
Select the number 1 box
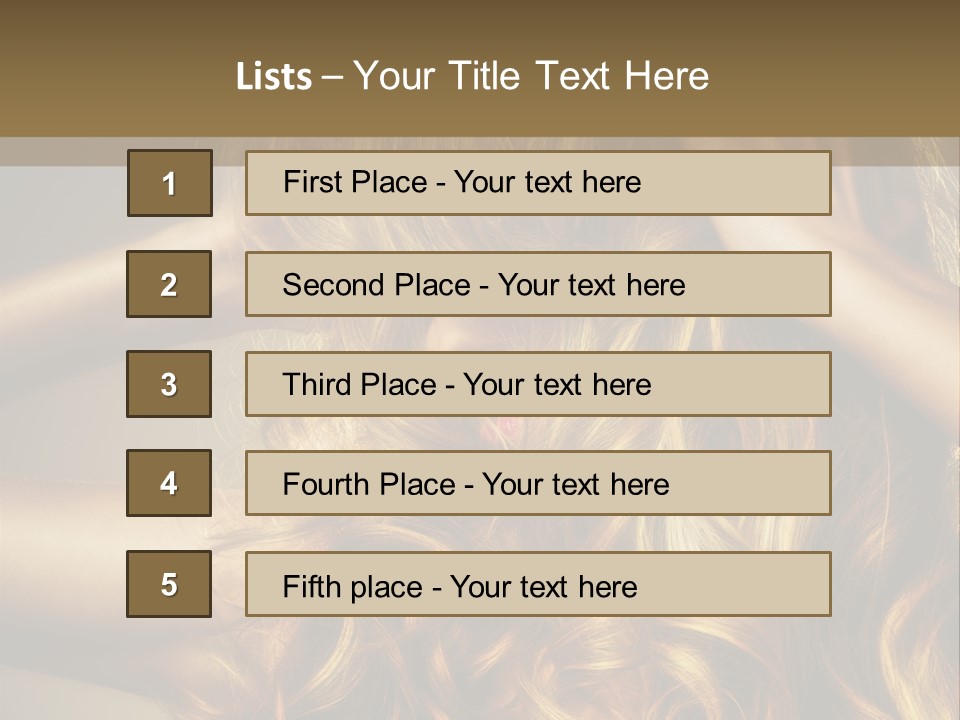pyautogui.click(x=170, y=183)
